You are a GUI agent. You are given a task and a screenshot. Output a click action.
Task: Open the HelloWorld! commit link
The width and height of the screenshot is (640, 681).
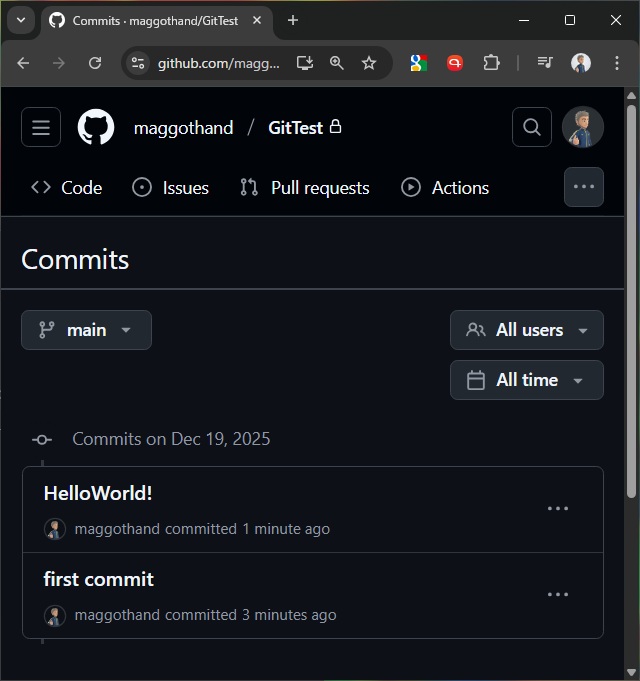point(98,493)
